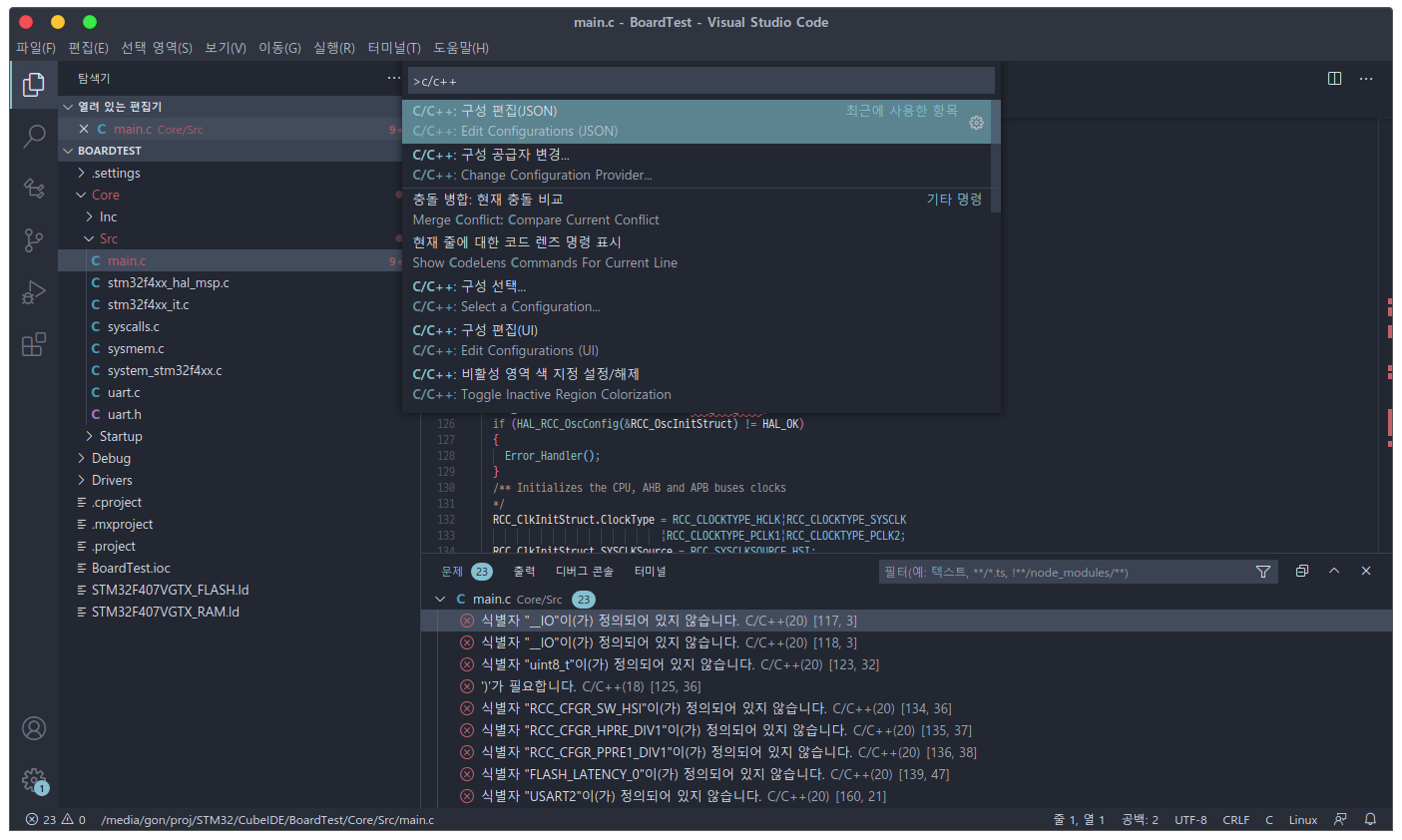Open uart.c file in explorer
The image size is (1402, 840).
[124, 392]
